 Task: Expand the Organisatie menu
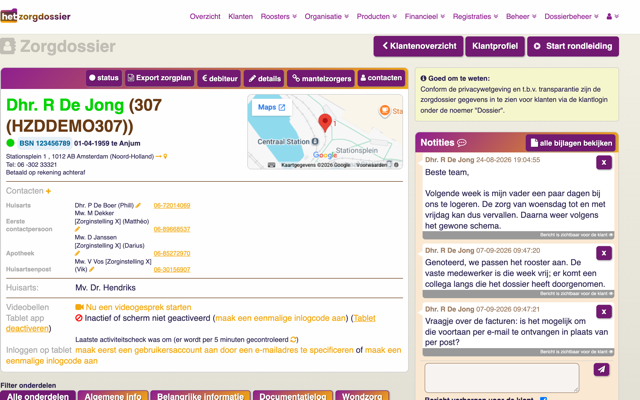[327, 16]
